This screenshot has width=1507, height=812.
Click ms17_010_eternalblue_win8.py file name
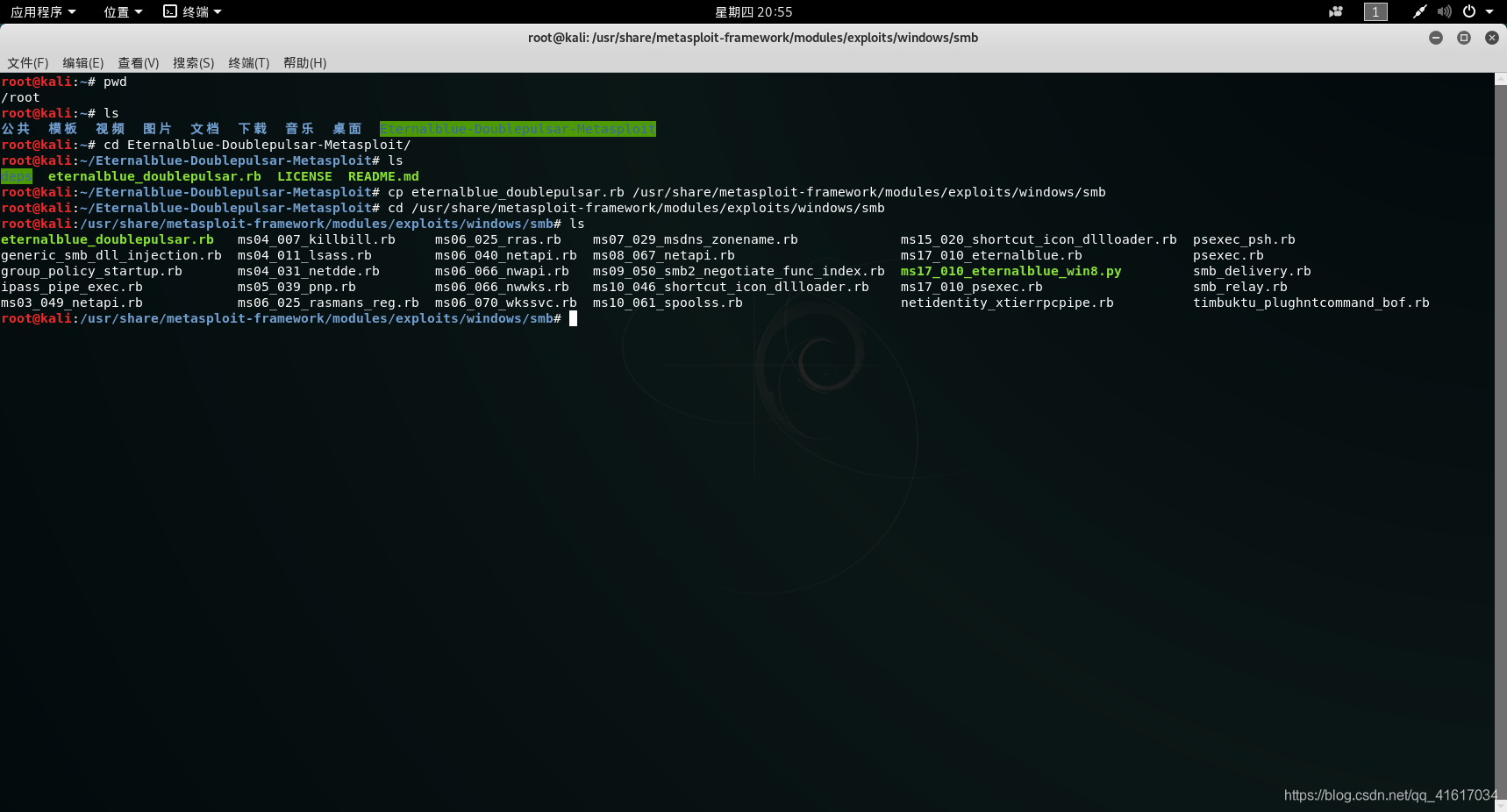(x=1011, y=271)
